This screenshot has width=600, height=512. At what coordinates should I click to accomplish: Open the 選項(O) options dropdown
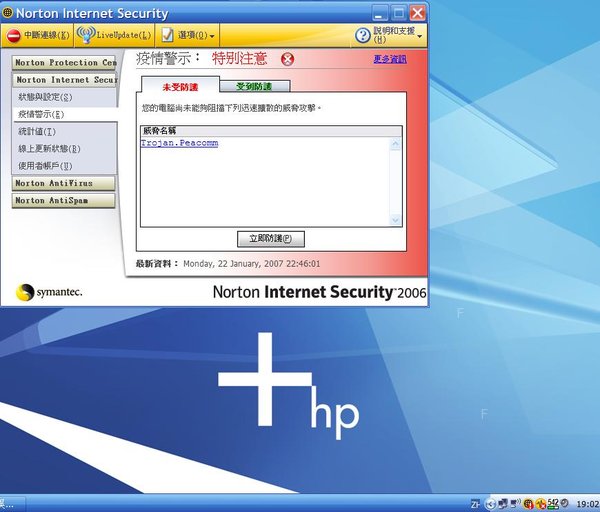point(190,35)
